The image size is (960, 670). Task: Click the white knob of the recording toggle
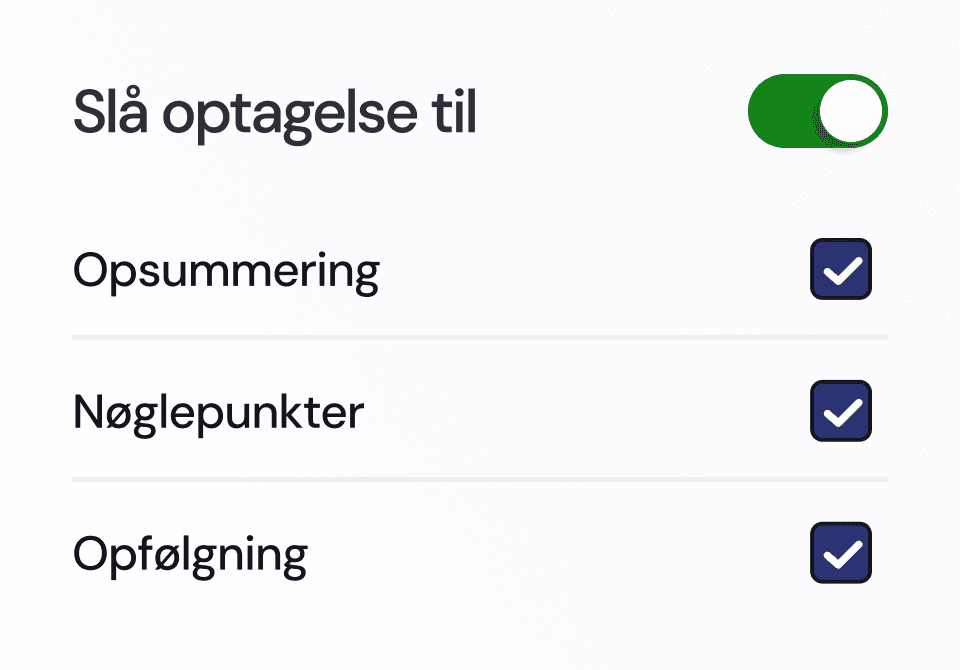click(x=850, y=111)
